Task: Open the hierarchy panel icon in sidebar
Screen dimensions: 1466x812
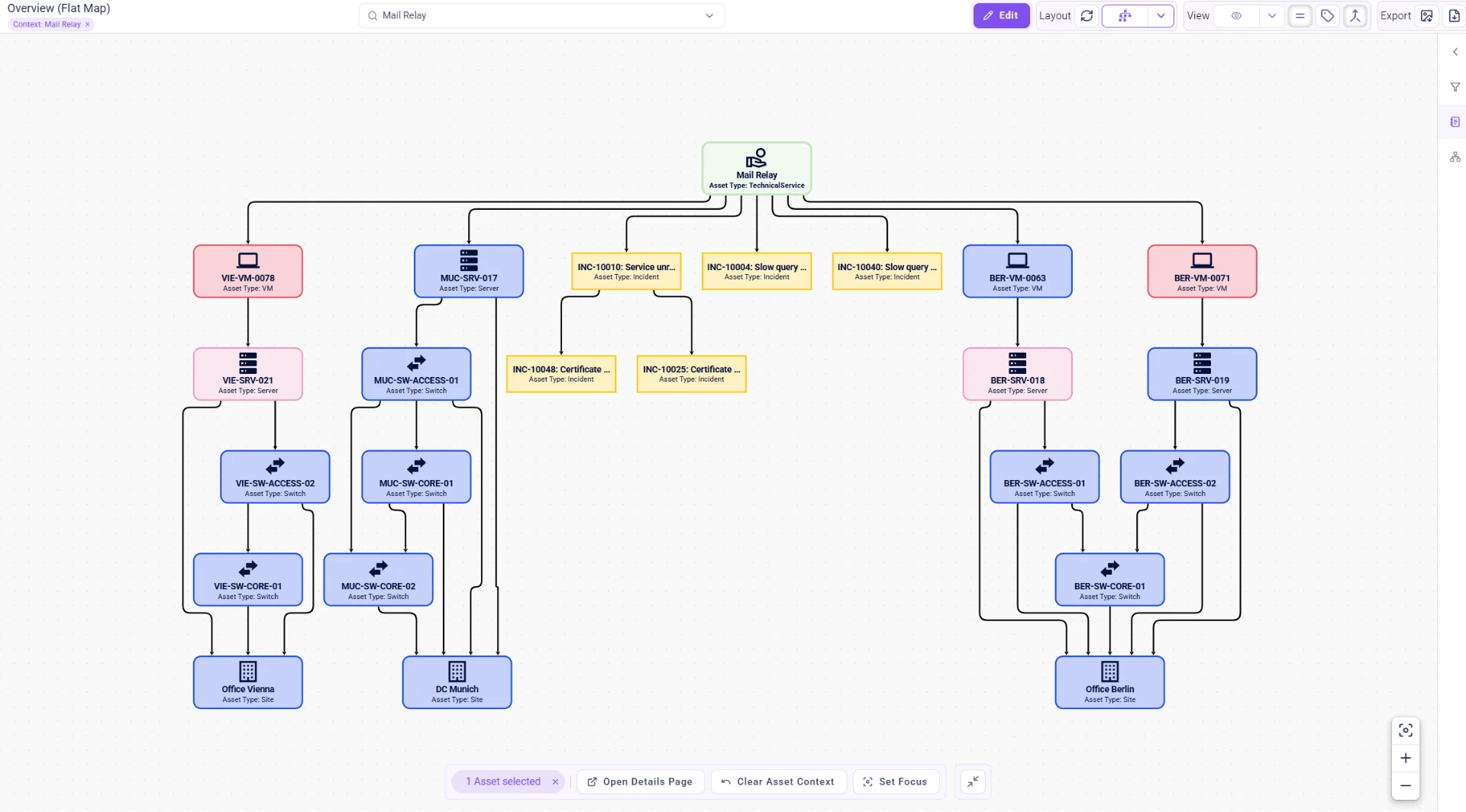Action: pyautogui.click(x=1455, y=157)
